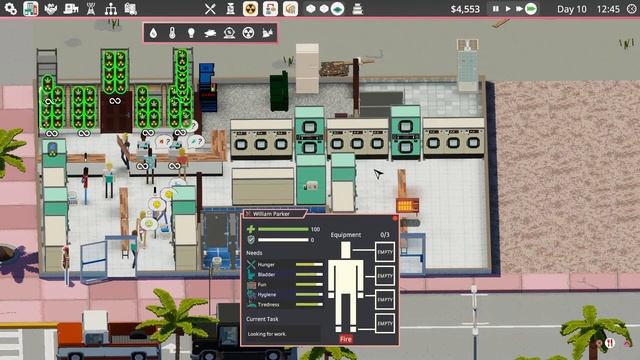Click the white body silhouette figure

[346, 287]
